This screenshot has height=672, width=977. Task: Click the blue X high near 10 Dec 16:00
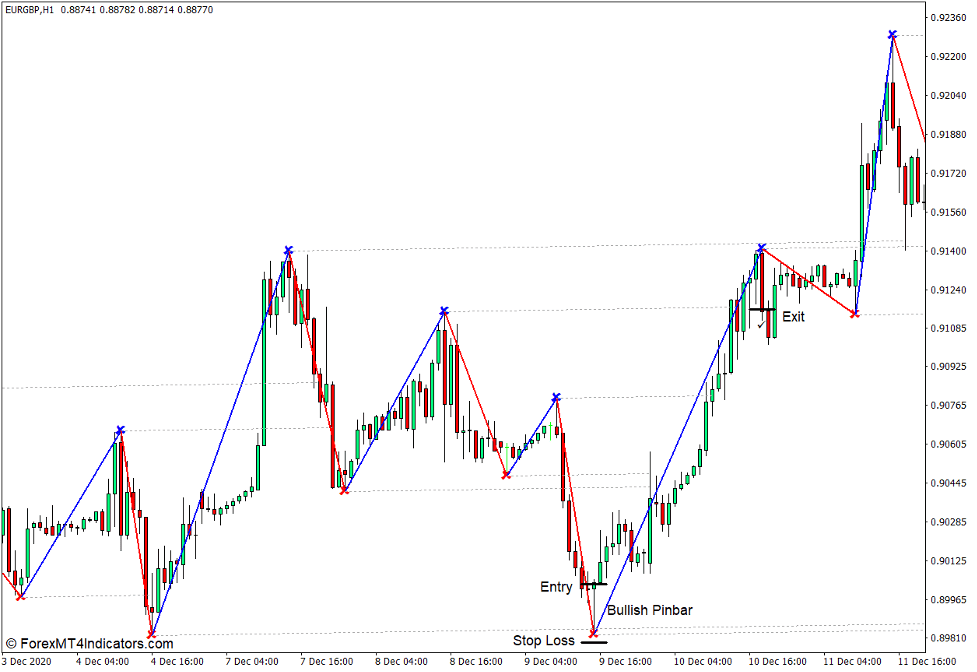click(x=762, y=246)
